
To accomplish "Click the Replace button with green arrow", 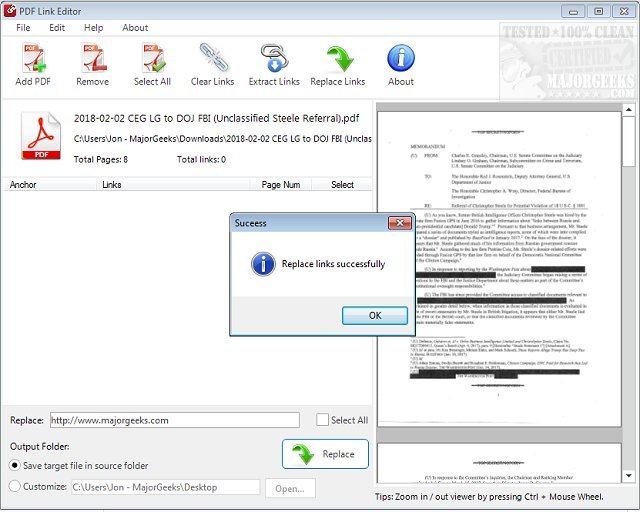I will (325, 454).
